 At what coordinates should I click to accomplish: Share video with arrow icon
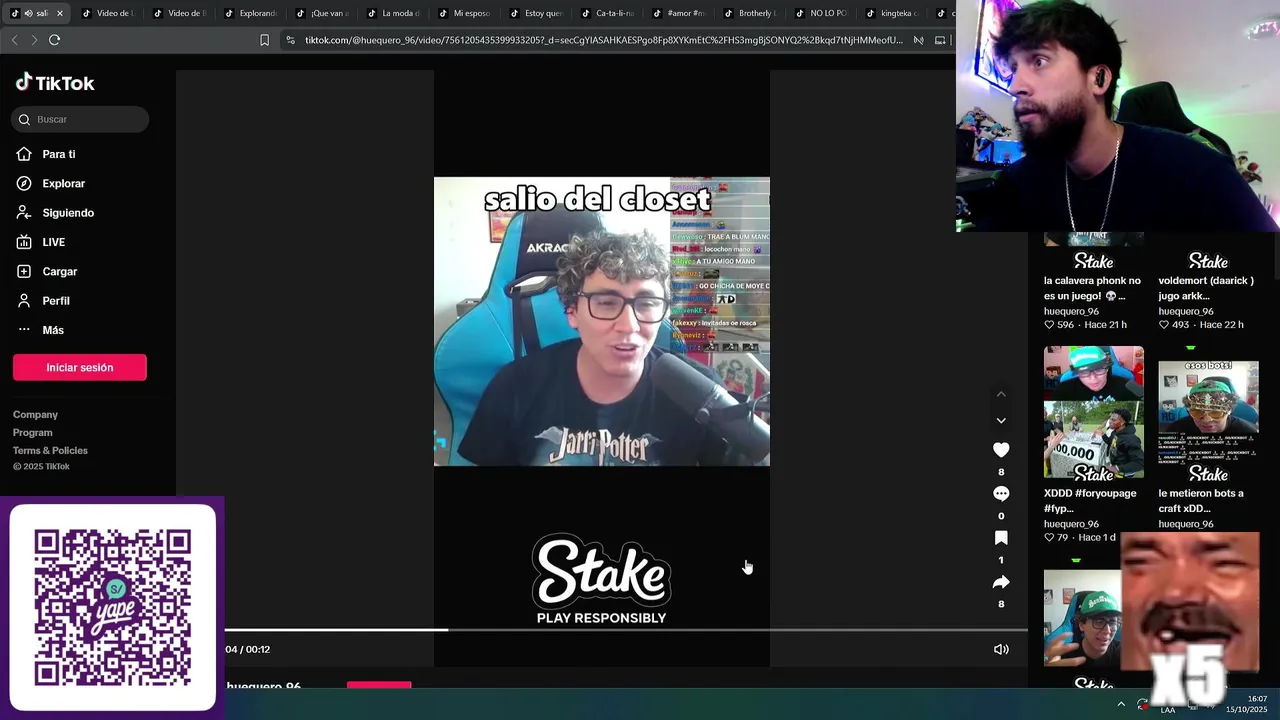1001,582
